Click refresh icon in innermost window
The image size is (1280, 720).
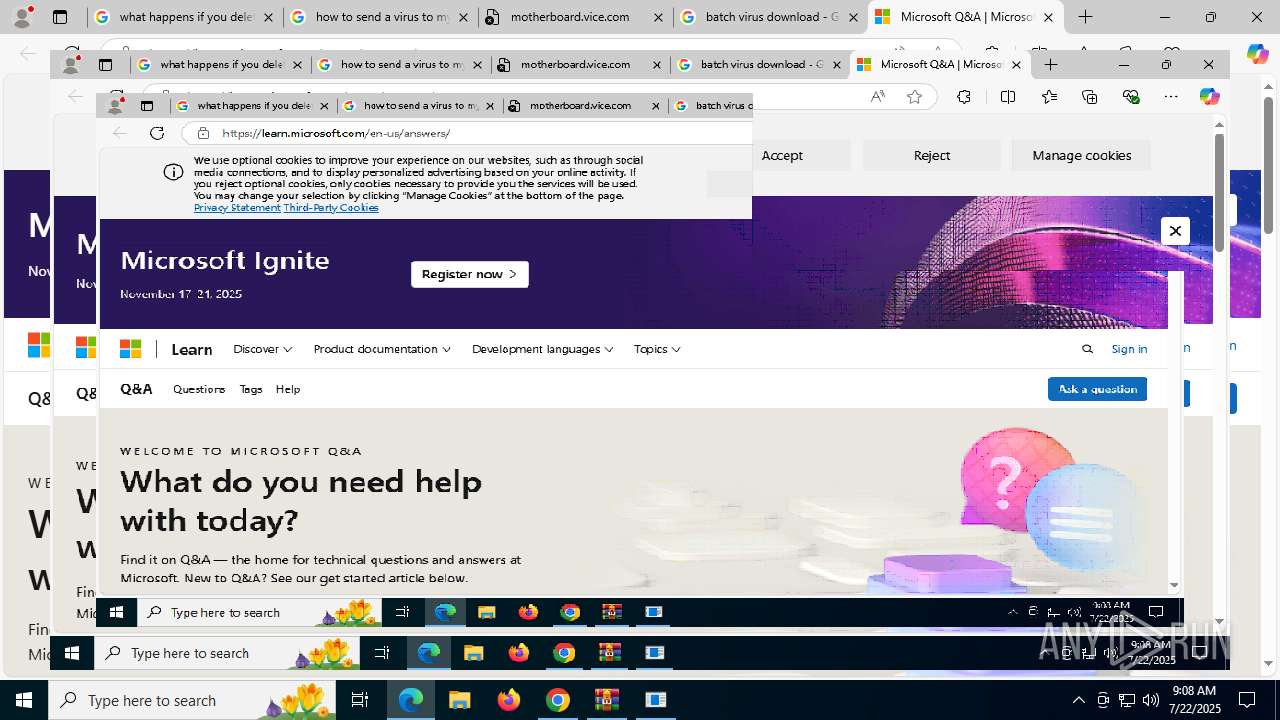pos(157,133)
